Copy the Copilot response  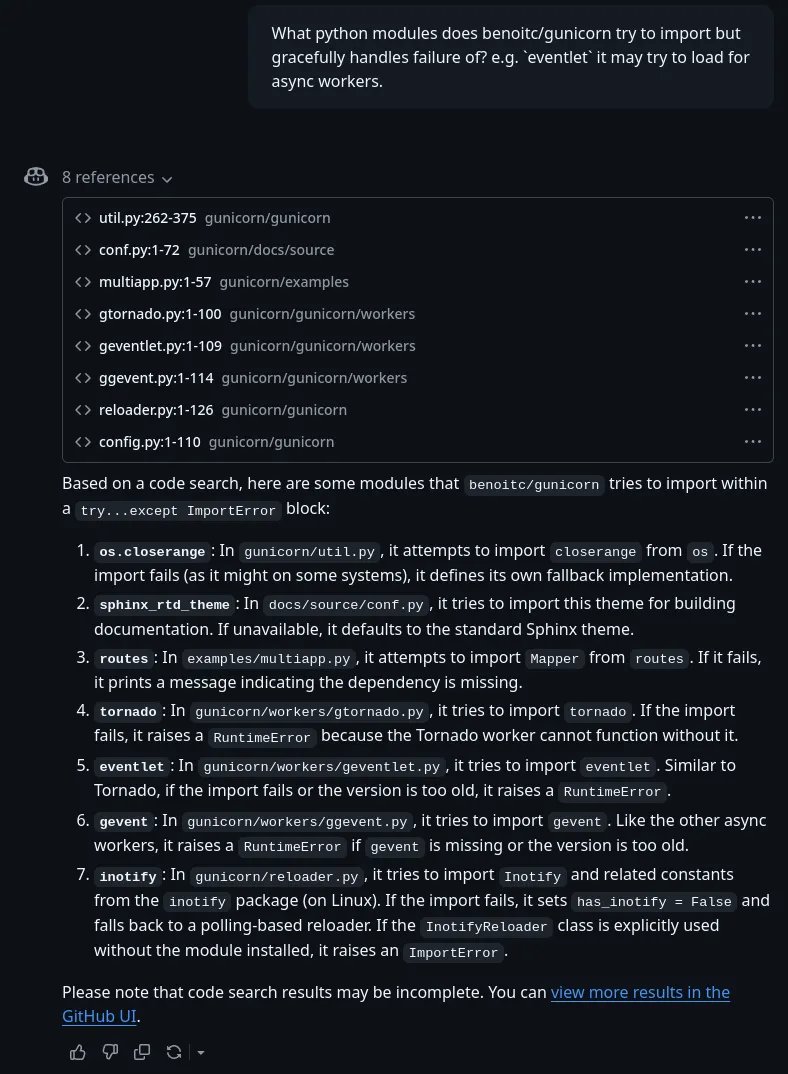click(142, 1051)
